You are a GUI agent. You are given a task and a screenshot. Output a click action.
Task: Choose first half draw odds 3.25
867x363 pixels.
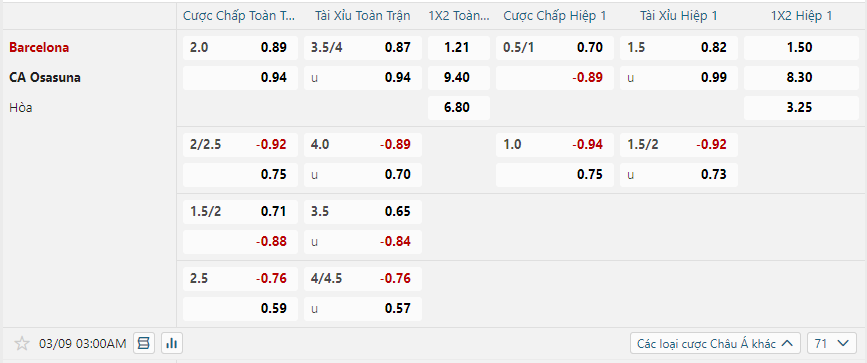click(801, 108)
